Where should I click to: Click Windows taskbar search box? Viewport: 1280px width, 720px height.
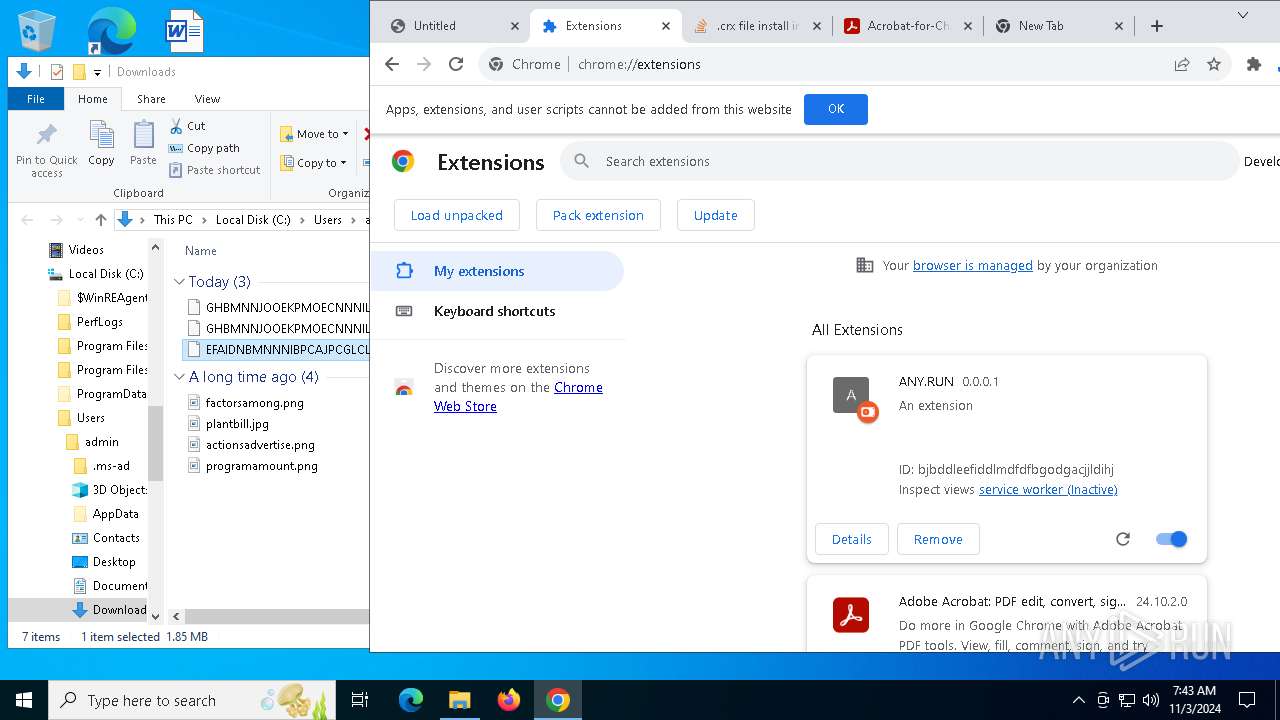click(x=192, y=700)
